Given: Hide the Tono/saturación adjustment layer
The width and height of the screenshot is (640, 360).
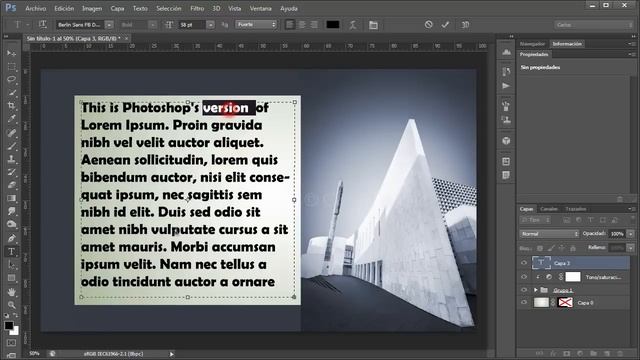Looking at the screenshot, I should [x=524, y=277].
